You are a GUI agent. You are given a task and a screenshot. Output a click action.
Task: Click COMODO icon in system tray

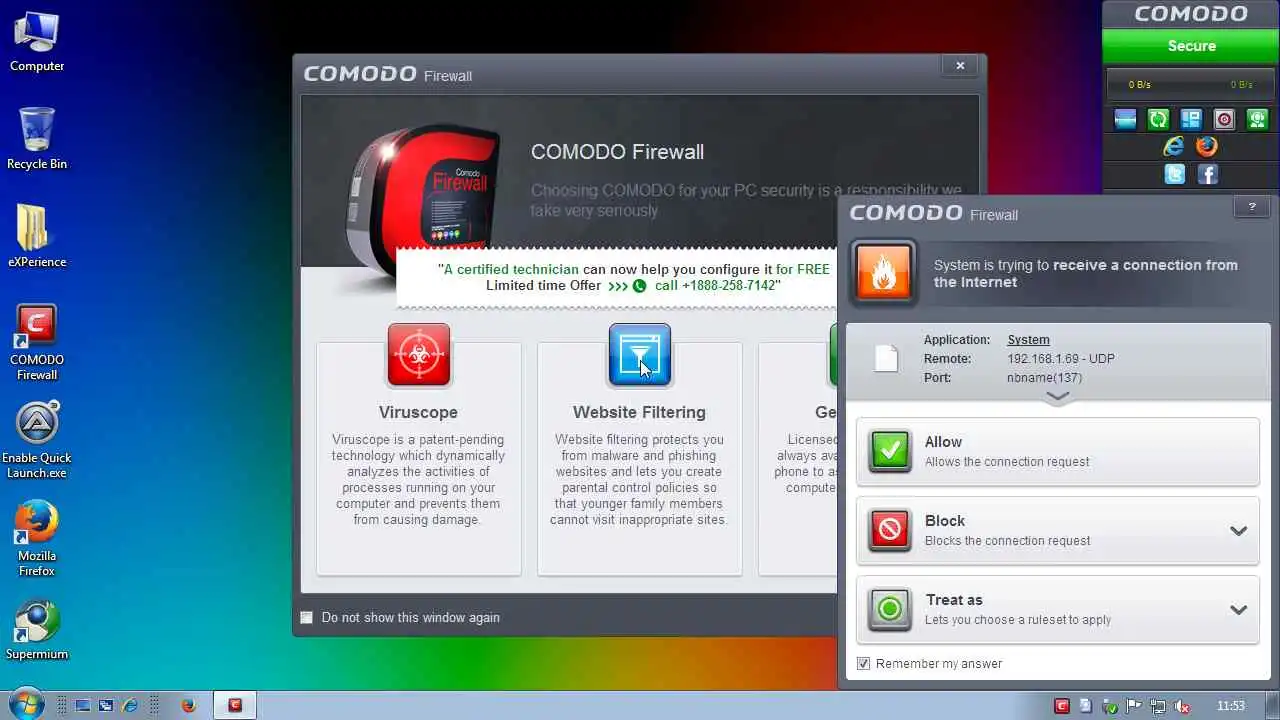point(1062,706)
